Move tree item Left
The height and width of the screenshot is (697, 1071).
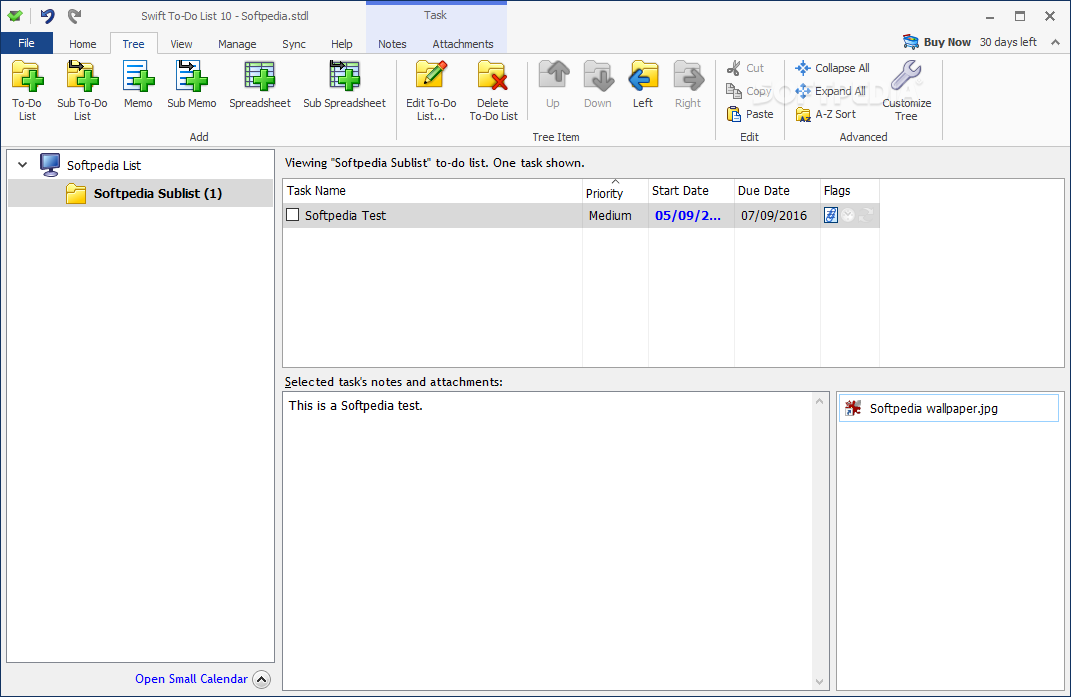point(643,85)
